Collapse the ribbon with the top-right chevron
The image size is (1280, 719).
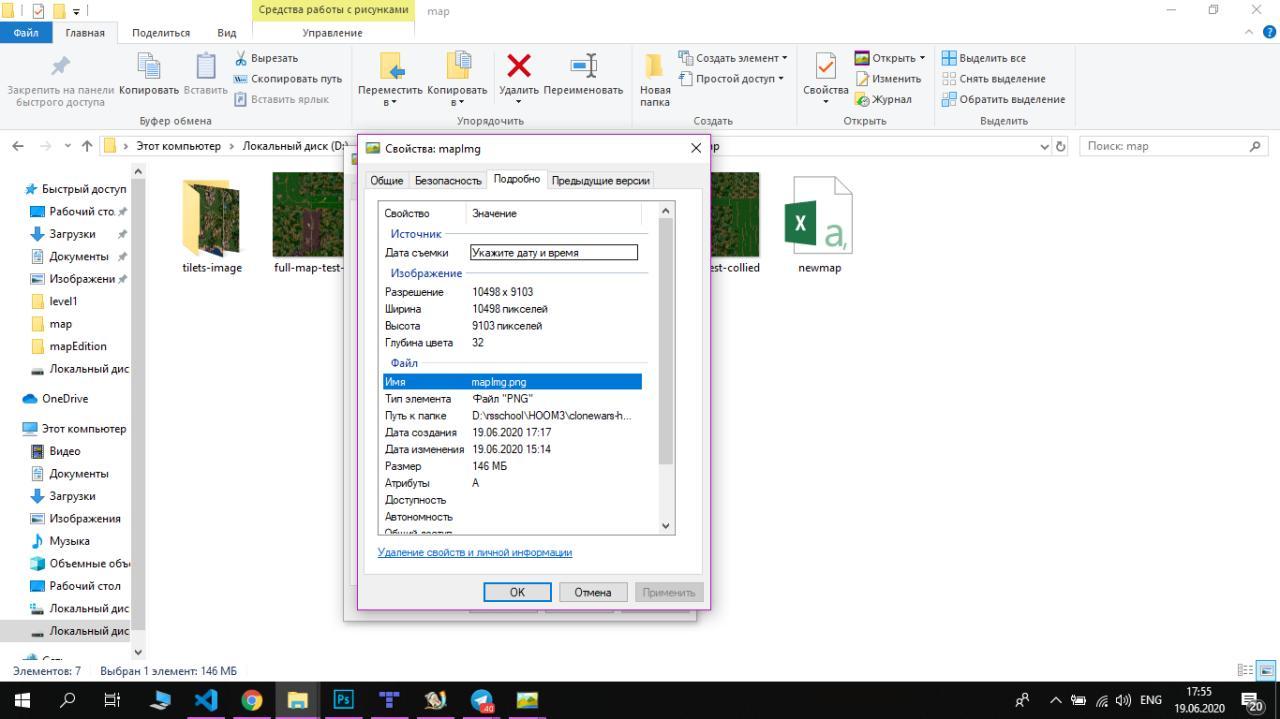1248,32
